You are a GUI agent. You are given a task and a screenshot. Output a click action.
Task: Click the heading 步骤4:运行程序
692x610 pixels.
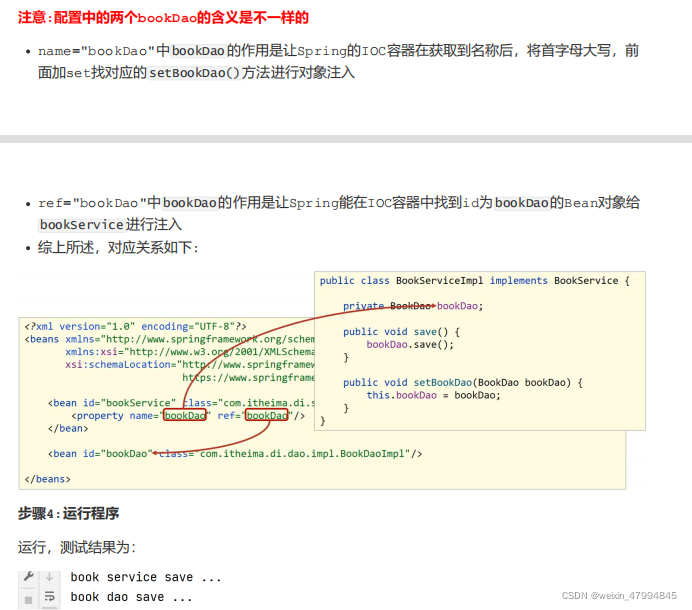[68, 513]
